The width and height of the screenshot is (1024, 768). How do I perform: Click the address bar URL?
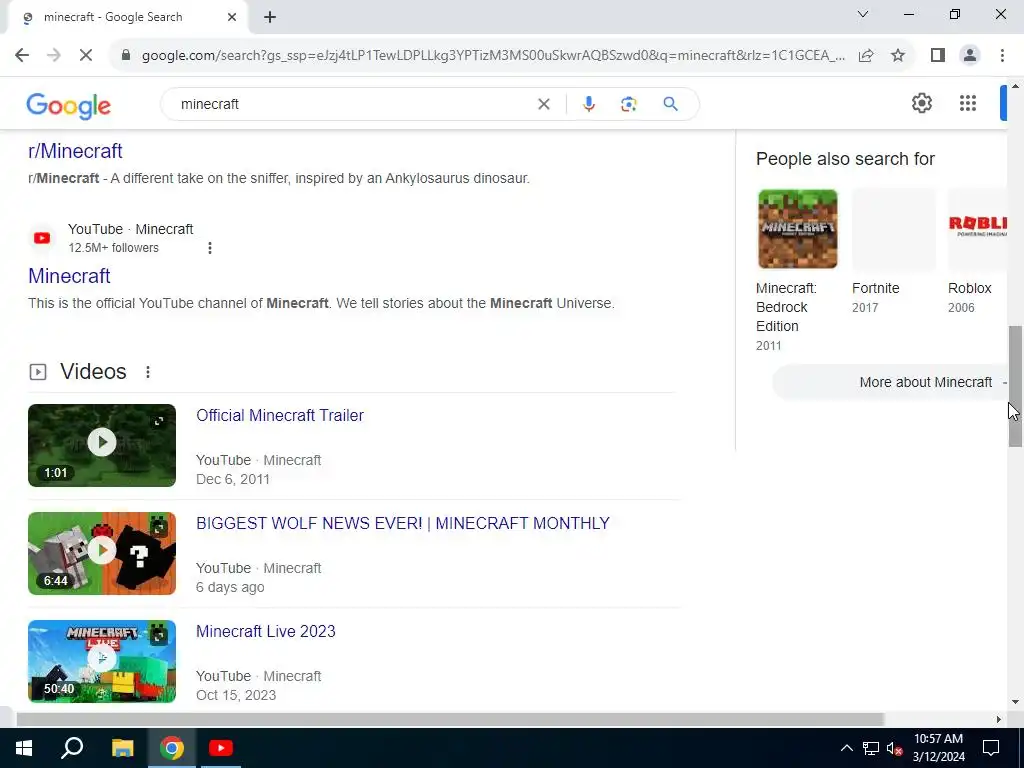tap(493, 56)
